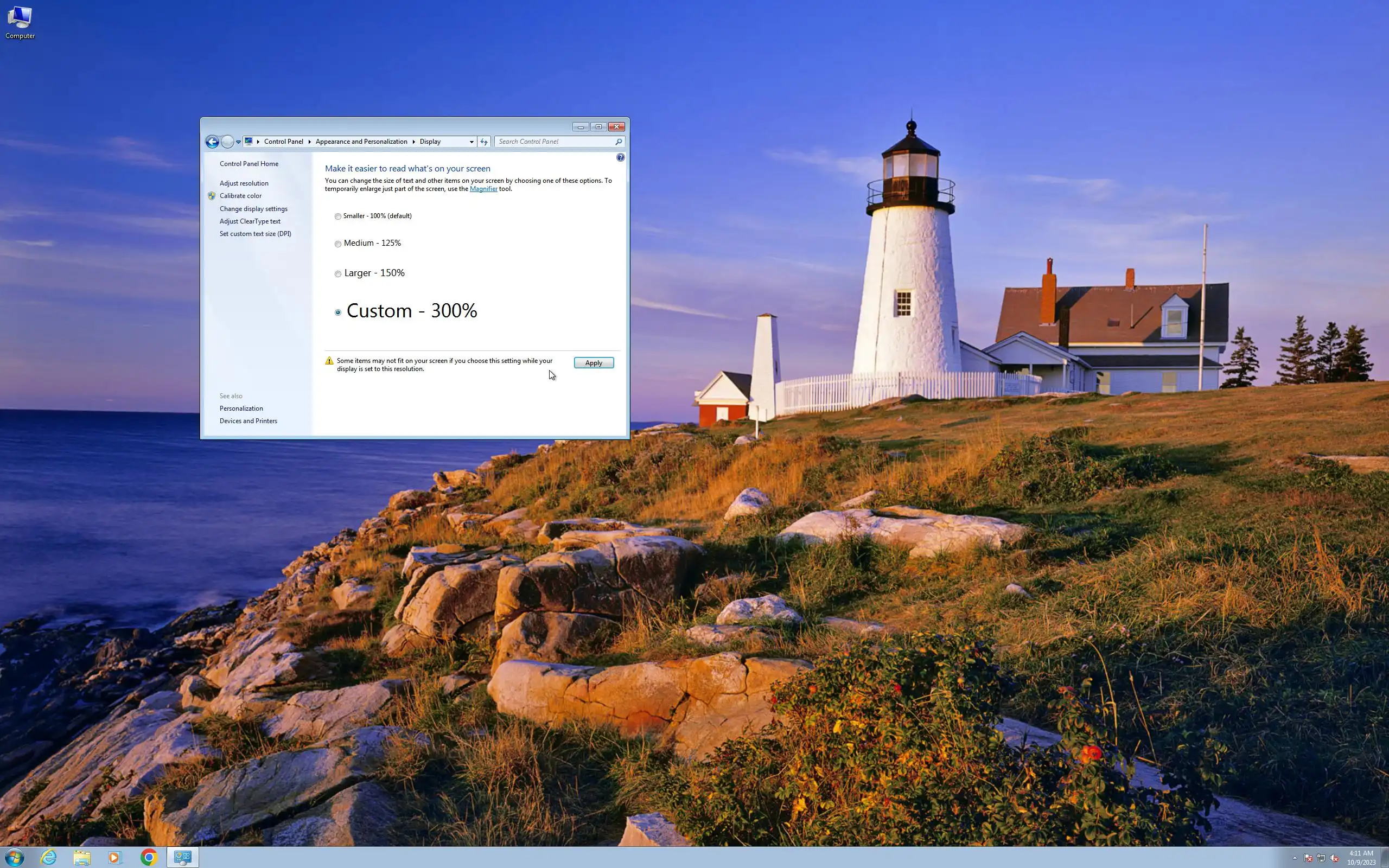Click the Apply button
1389x868 pixels.
click(x=594, y=363)
